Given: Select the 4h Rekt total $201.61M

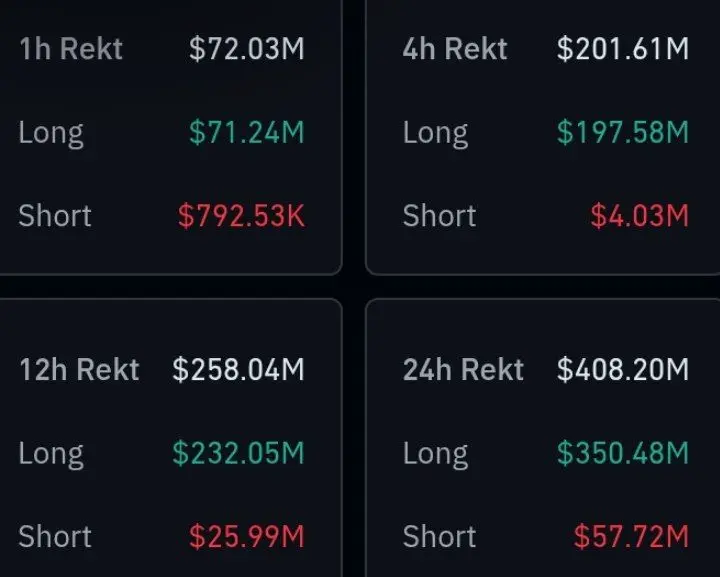Looking at the screenshot, I should (x=623, y=49).
